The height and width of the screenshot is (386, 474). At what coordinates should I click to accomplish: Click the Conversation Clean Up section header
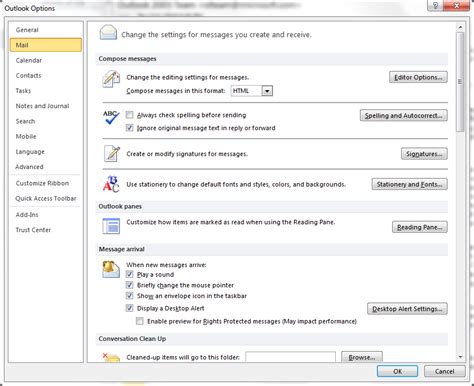[x=272, y=339]
